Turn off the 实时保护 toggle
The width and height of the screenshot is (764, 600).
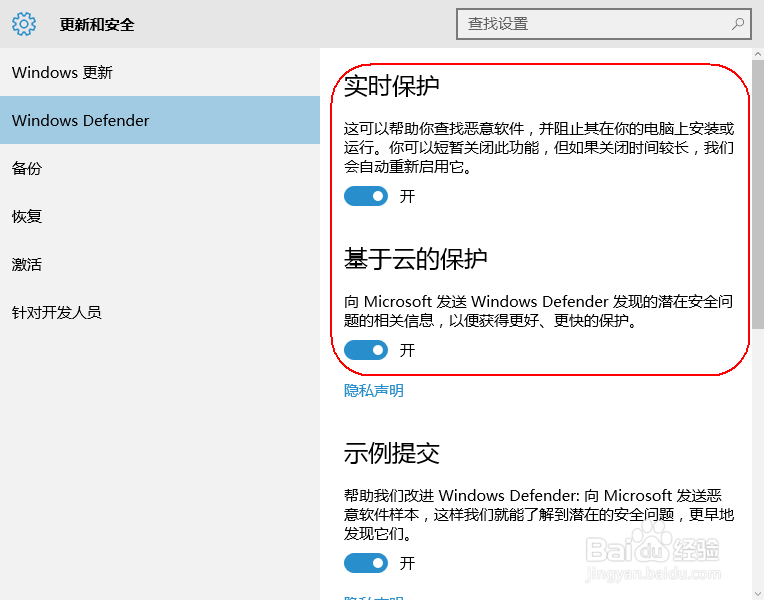pyautogui.click(x=366, y=196)
